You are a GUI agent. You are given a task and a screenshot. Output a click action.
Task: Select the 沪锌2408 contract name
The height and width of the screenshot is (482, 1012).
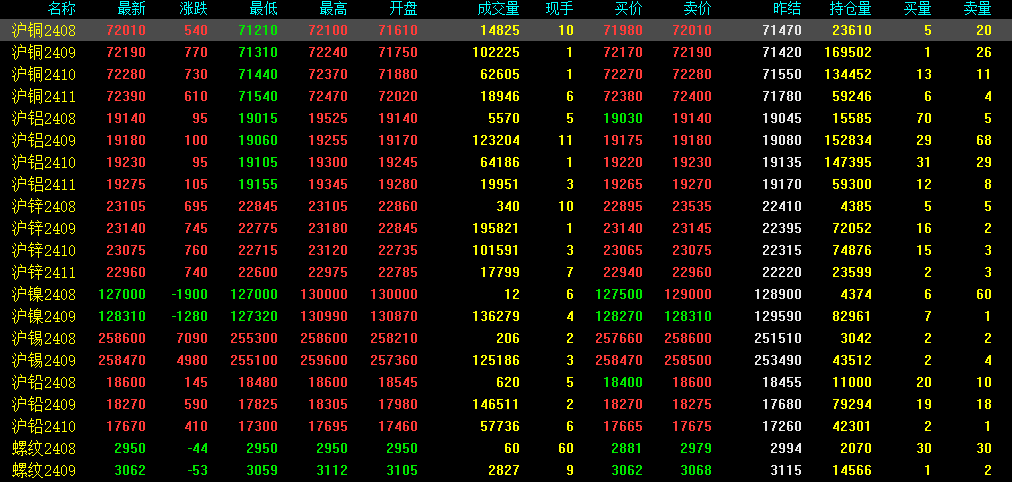[44, 206]
